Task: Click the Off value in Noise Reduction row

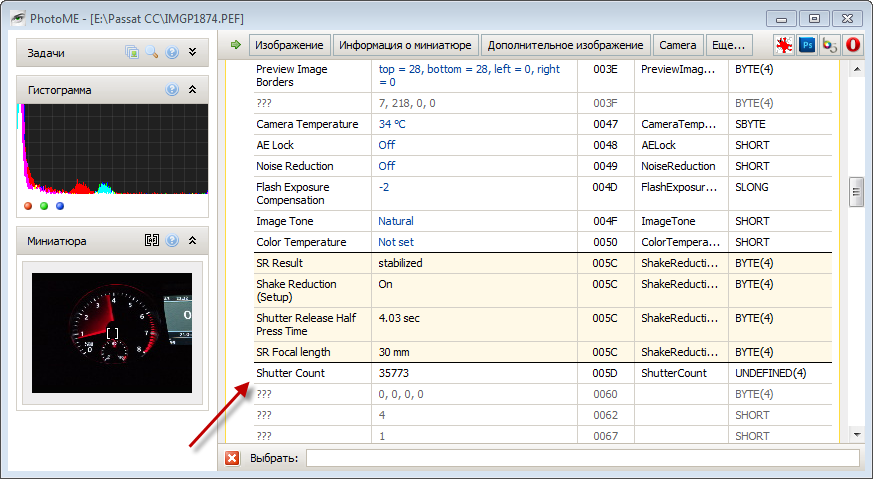Action: (386, 166)
